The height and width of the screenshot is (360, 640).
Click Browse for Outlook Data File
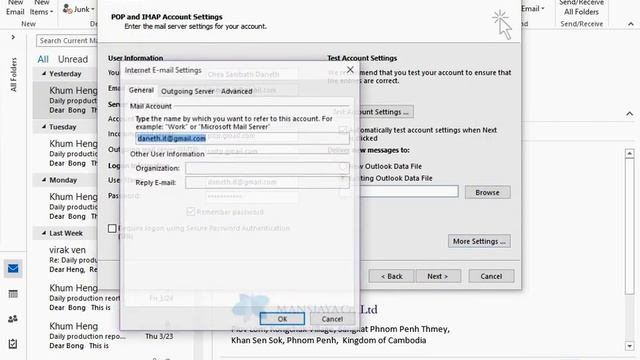coord(487,192)
